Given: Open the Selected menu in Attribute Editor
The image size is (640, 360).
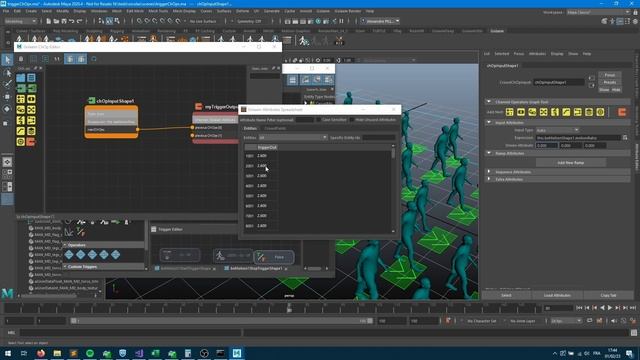Looking at the screenshot, I should pos(502,54).
